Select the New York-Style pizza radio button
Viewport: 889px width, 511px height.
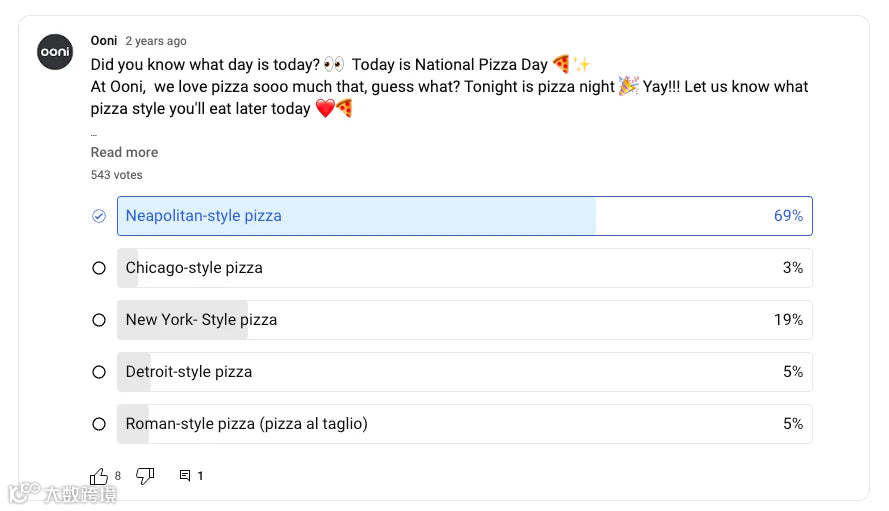[99, 320]
